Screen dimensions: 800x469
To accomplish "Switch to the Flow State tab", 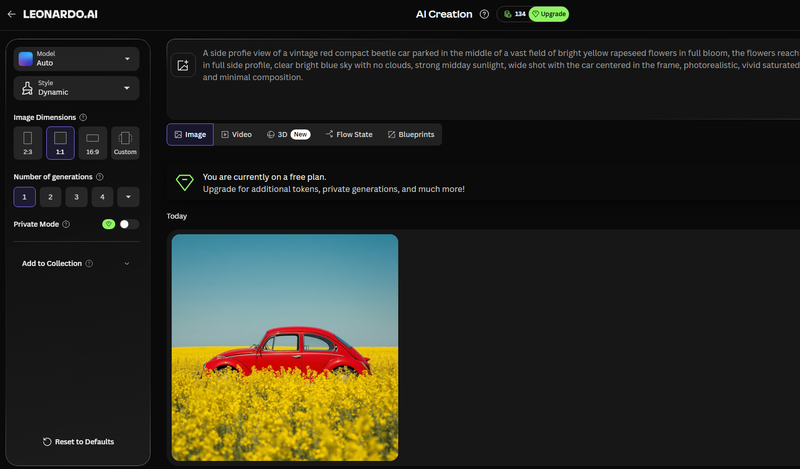I will tap(348, 134).
